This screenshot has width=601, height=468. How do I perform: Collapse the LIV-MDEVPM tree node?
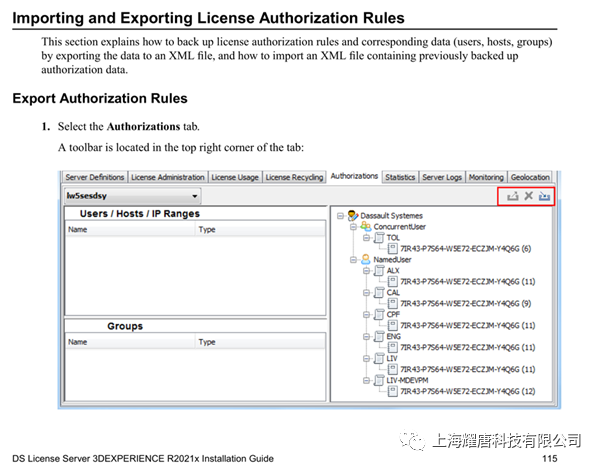click(x=366, y=381)
